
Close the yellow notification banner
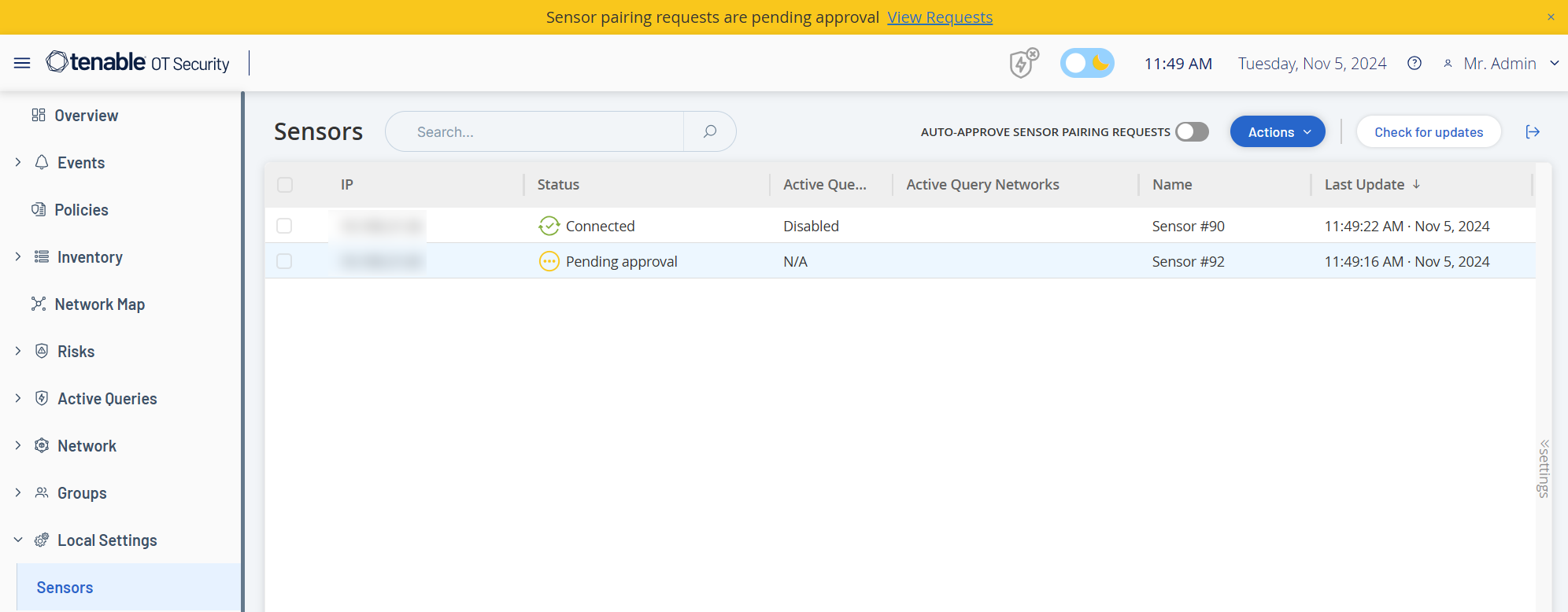click(1551, 17)
